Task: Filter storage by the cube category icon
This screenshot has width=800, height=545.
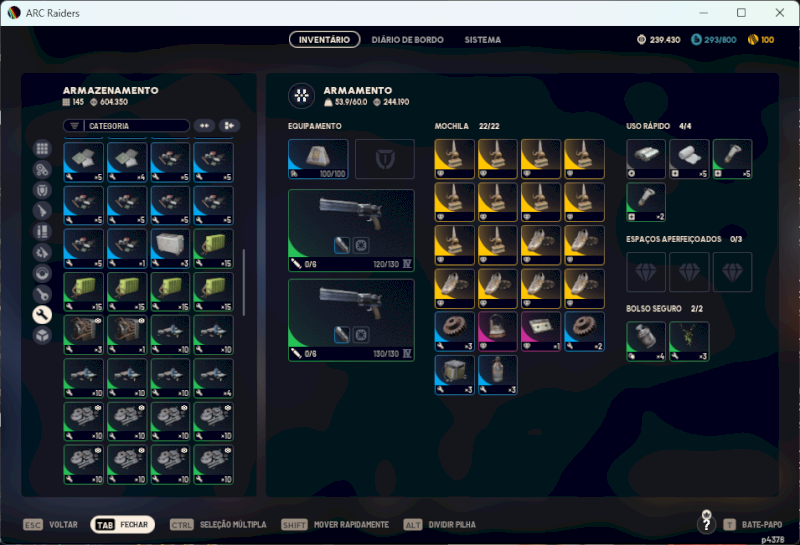Action: pyautogui.click(x=42, y=335)
